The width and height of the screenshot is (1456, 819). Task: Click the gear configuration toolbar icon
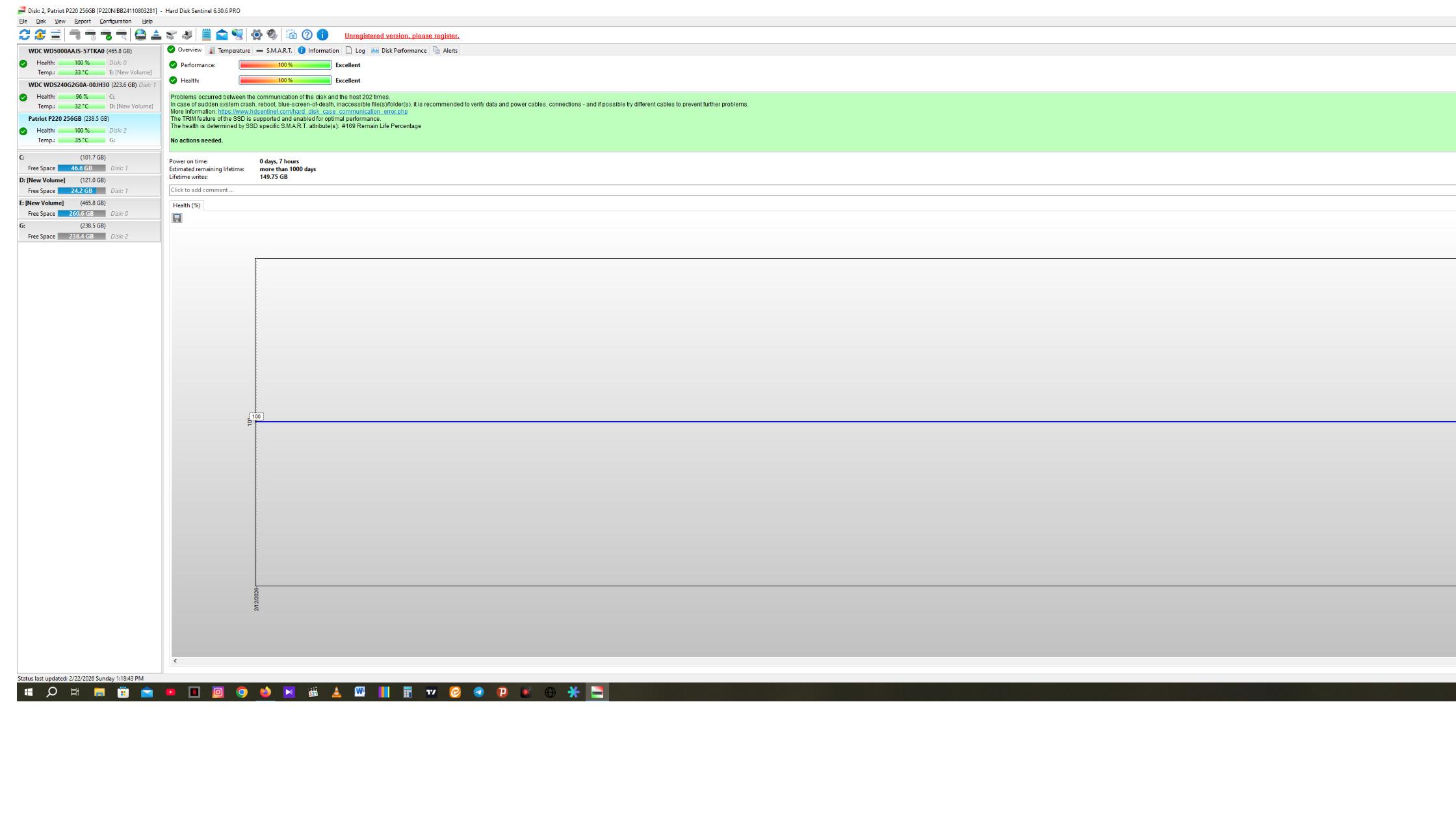point(257,35)
